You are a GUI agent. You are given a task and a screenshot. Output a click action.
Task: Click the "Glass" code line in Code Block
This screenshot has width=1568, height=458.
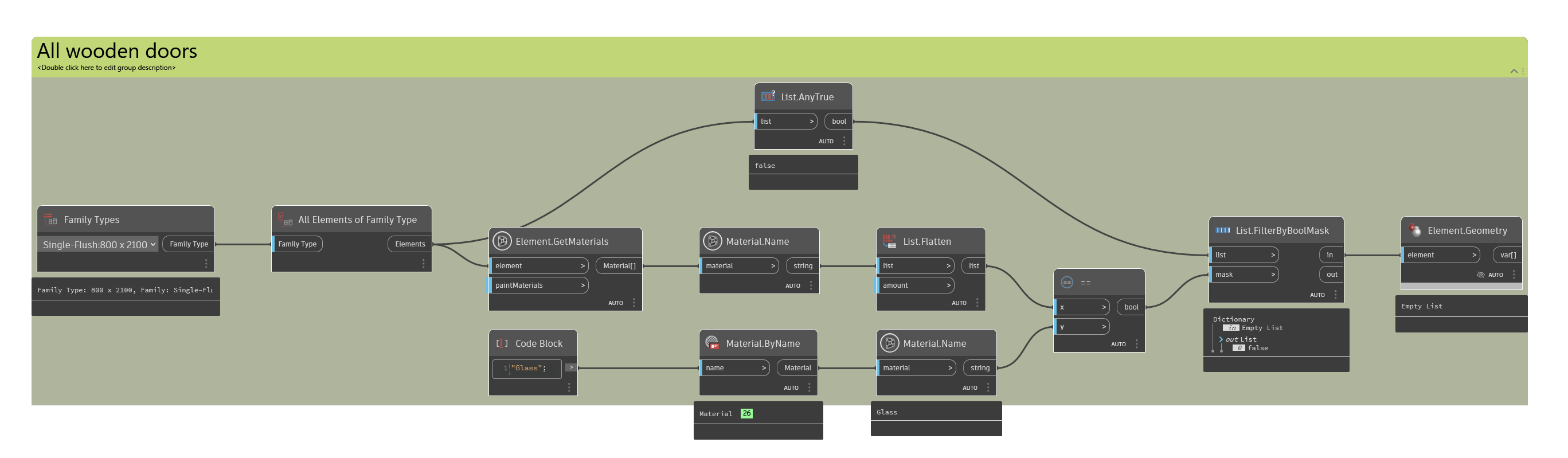(529, 368)
